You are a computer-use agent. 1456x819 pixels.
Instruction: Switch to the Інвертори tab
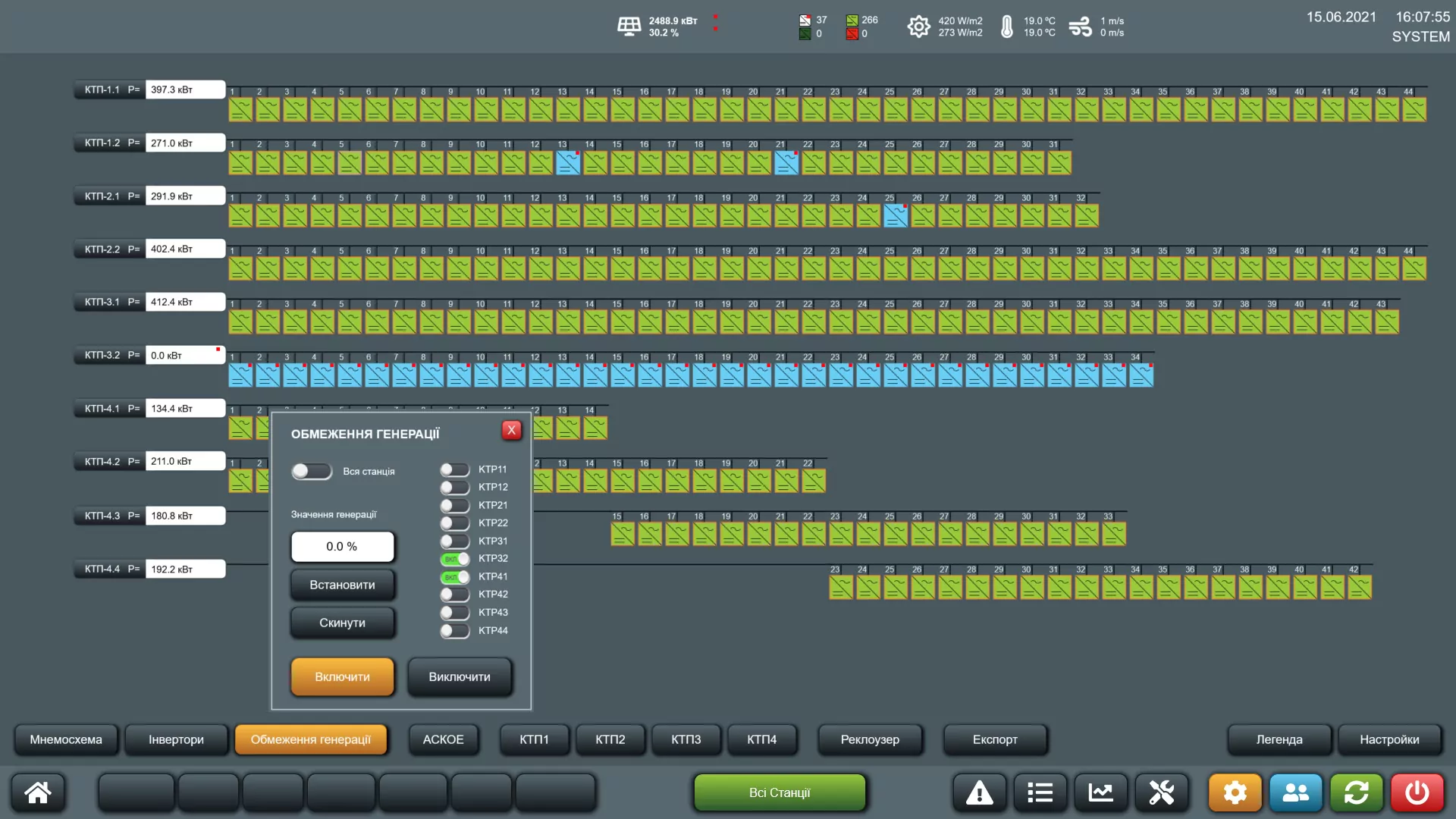coord(176,739)
